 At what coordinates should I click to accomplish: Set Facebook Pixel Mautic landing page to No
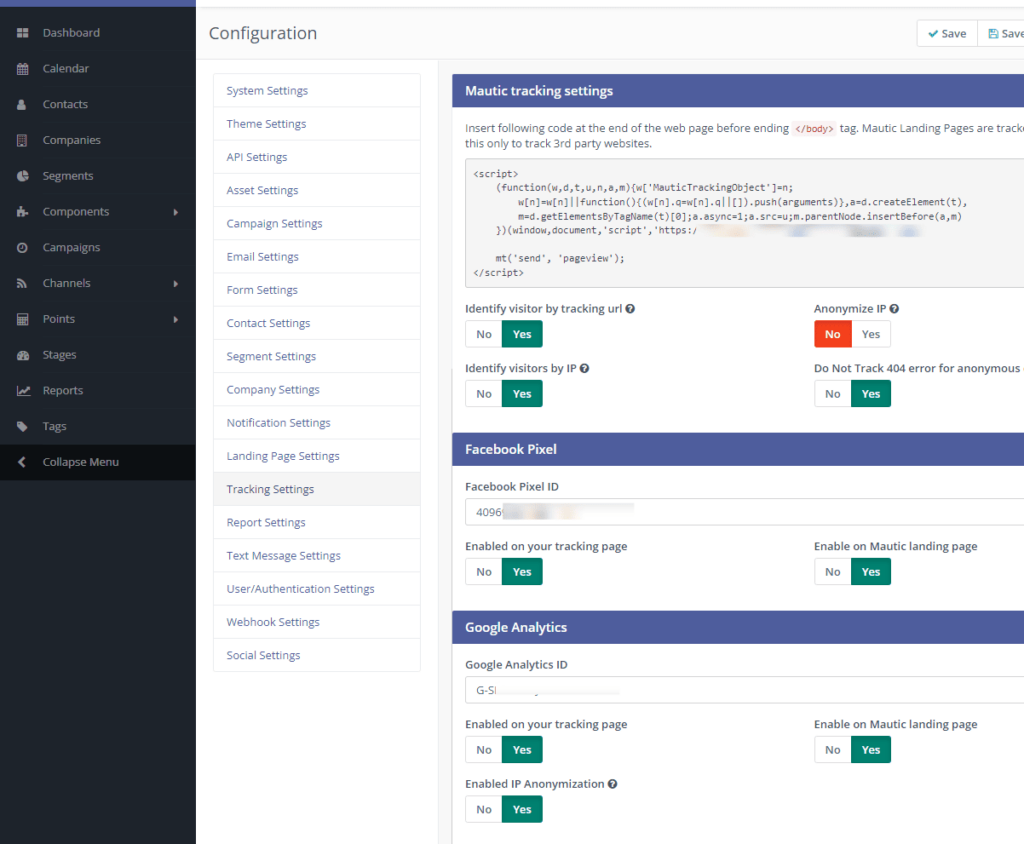pyautogui.click(x=833, y=572)
